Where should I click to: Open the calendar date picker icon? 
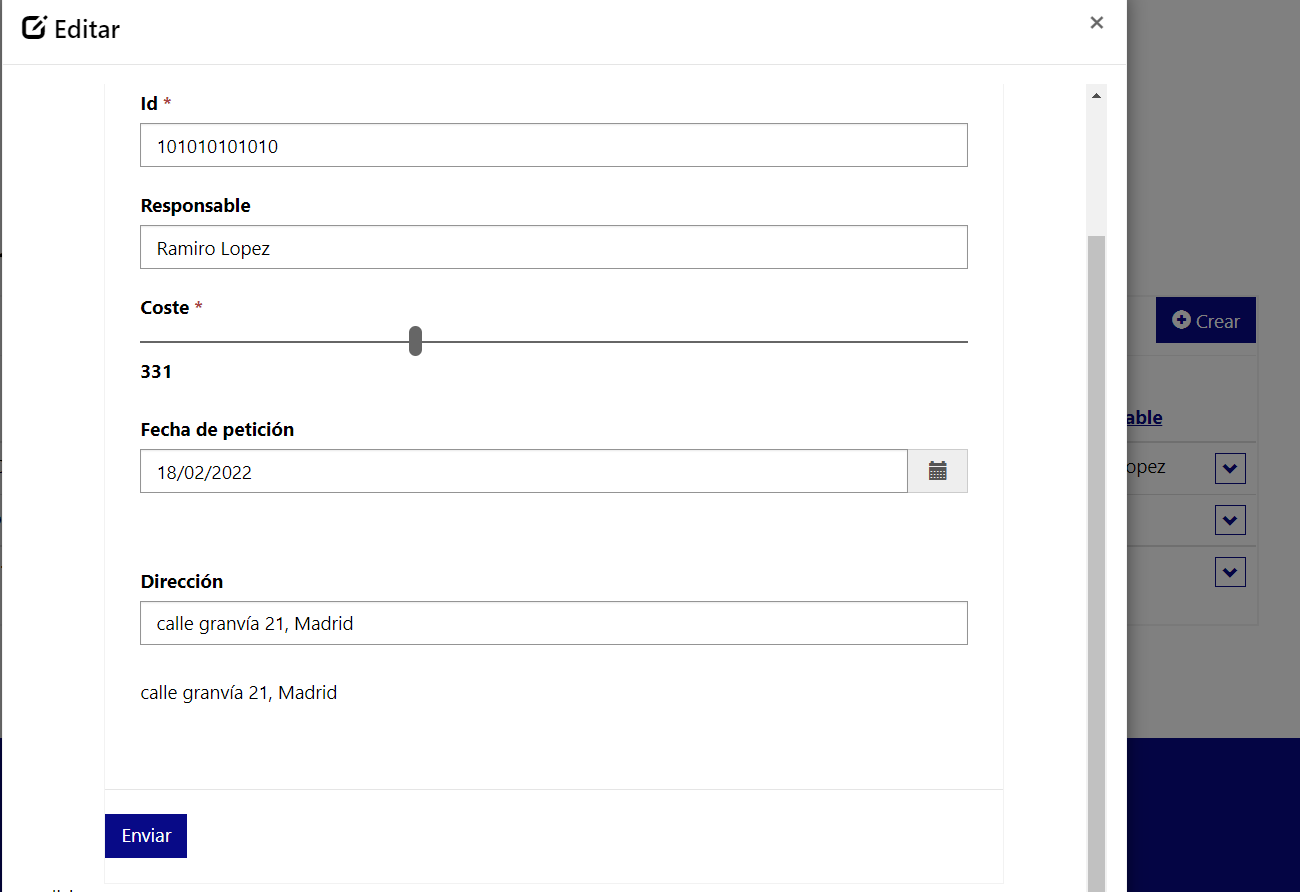937,471
